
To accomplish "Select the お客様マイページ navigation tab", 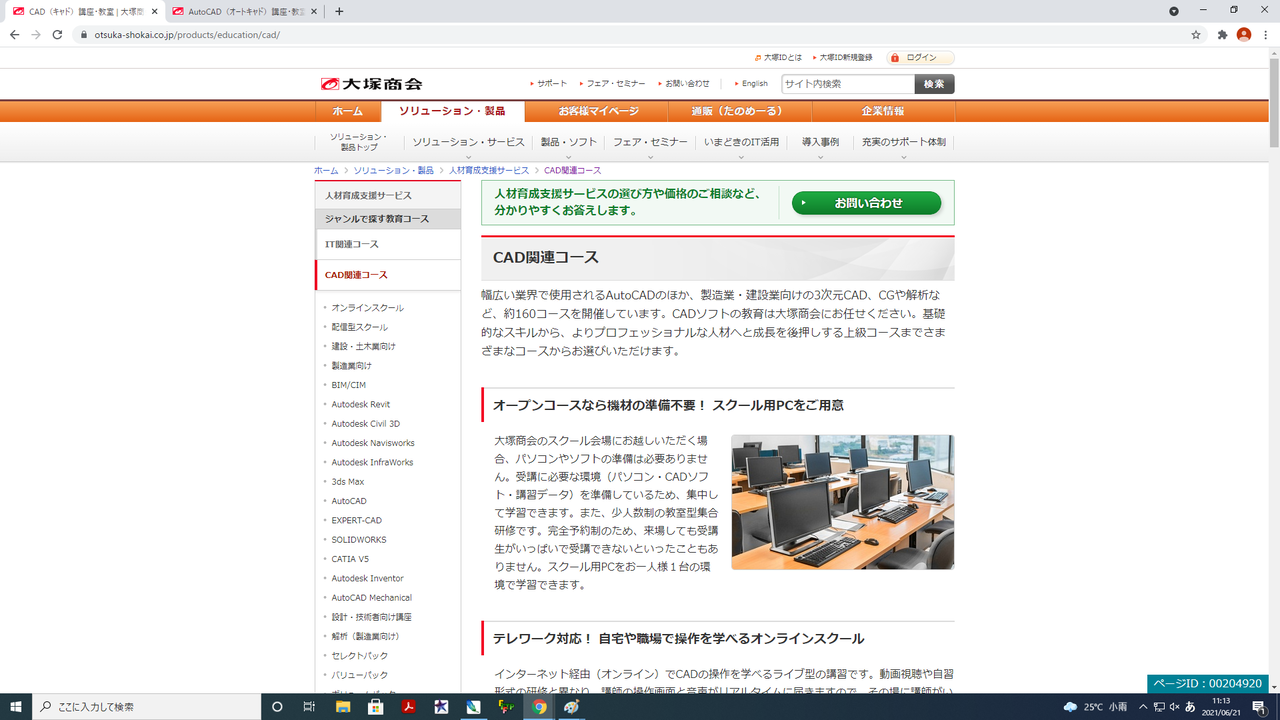I will point(598,111).
